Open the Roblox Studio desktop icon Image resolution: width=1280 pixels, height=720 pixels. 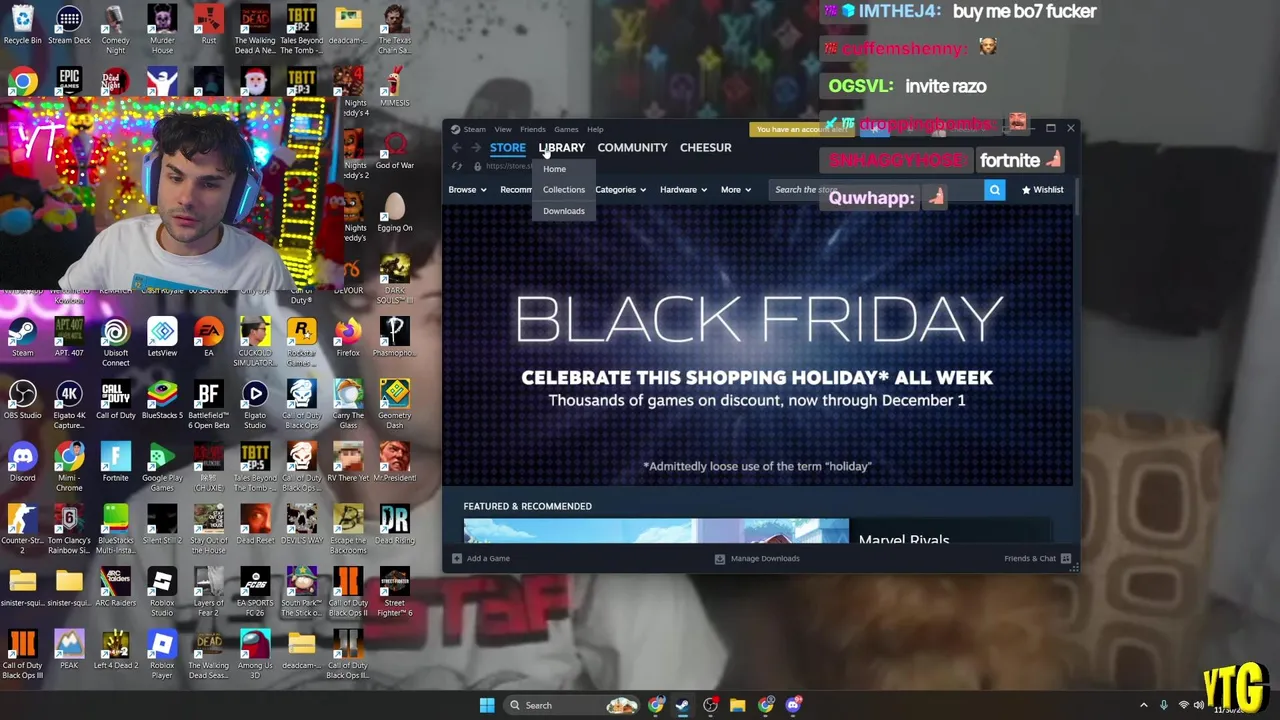[x=162, y=592]
